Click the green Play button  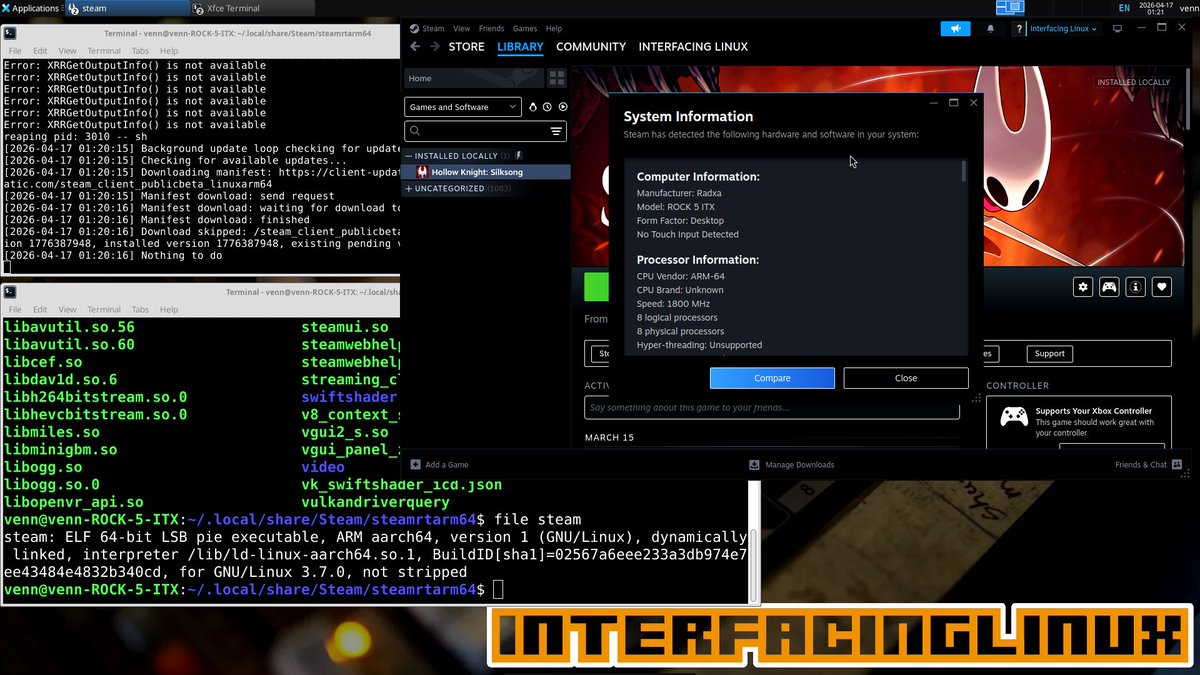click(596, 287)
